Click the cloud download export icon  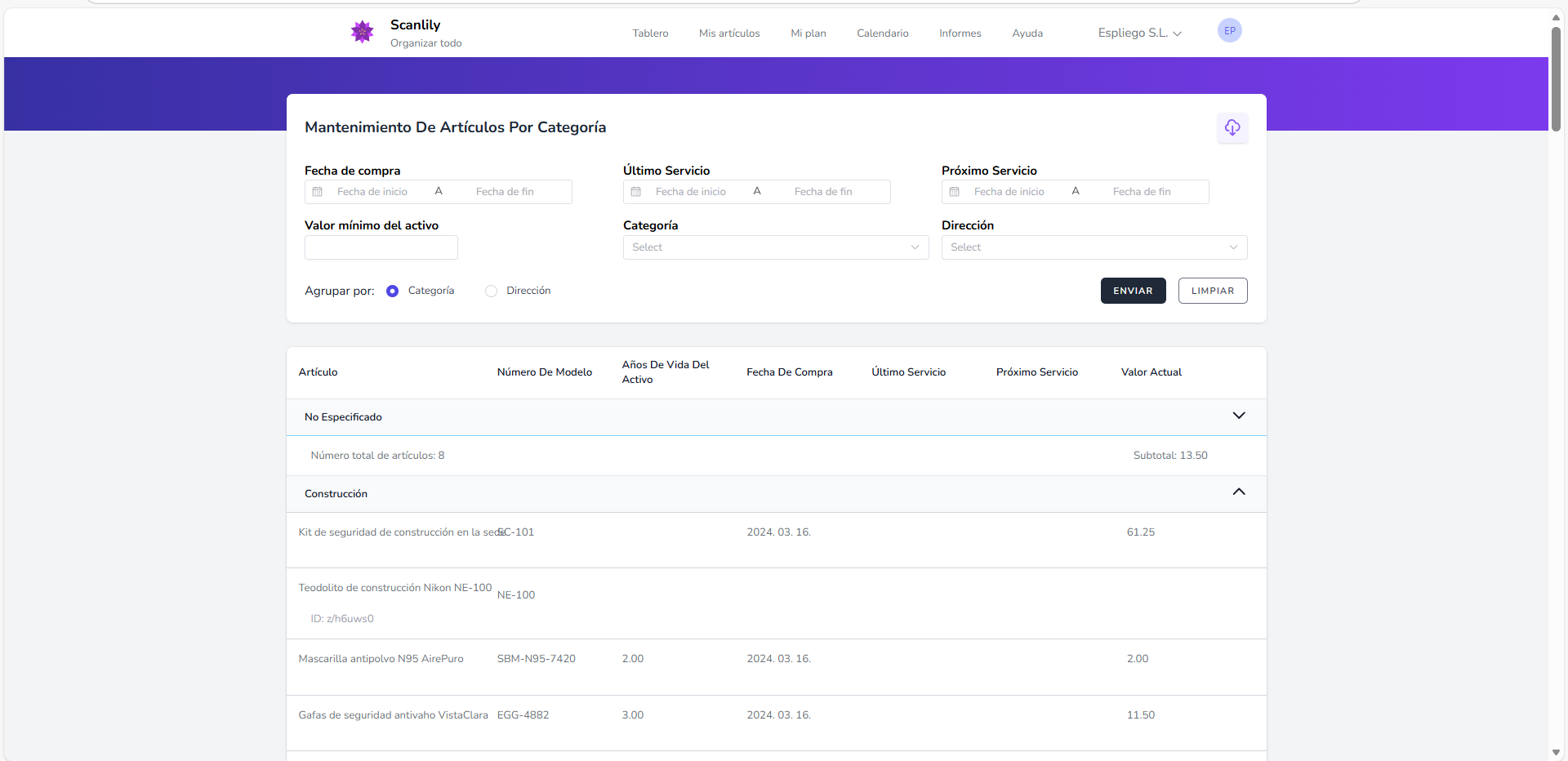1232,127
